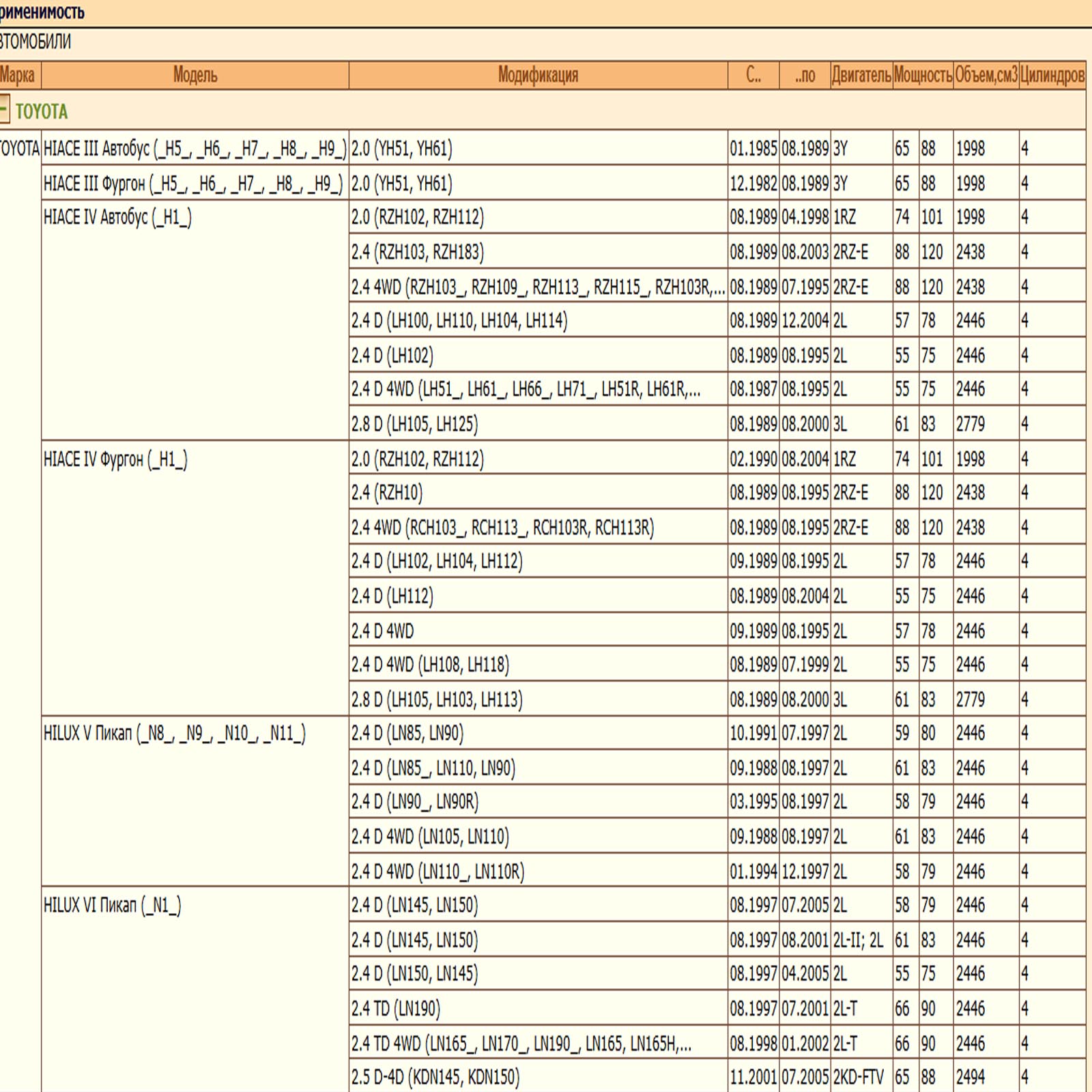
Task: Click the HIACE IV Автобус (_H1_) model
Action: pyautogui.click(x=117, y=218)
